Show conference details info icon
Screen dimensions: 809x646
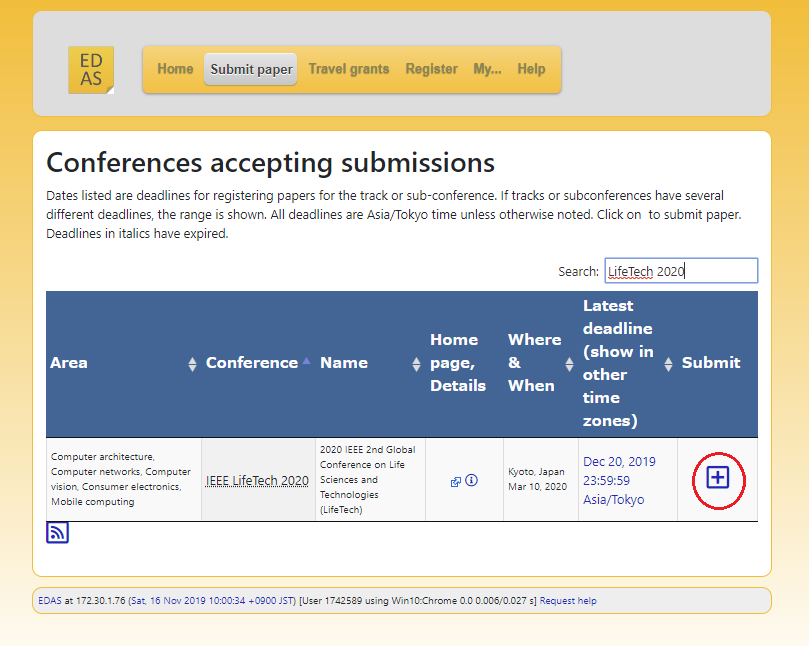(x=471, y=480)
